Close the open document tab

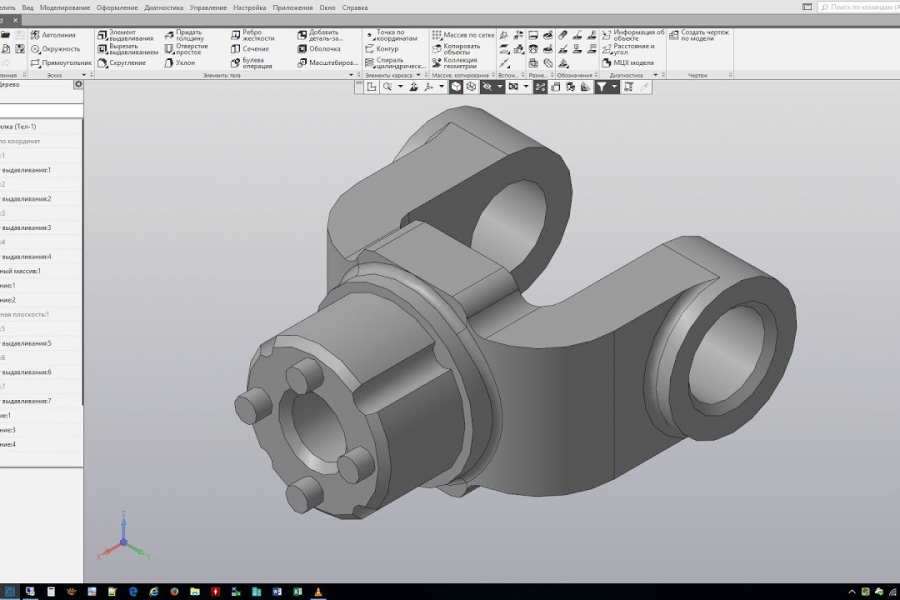15,20
